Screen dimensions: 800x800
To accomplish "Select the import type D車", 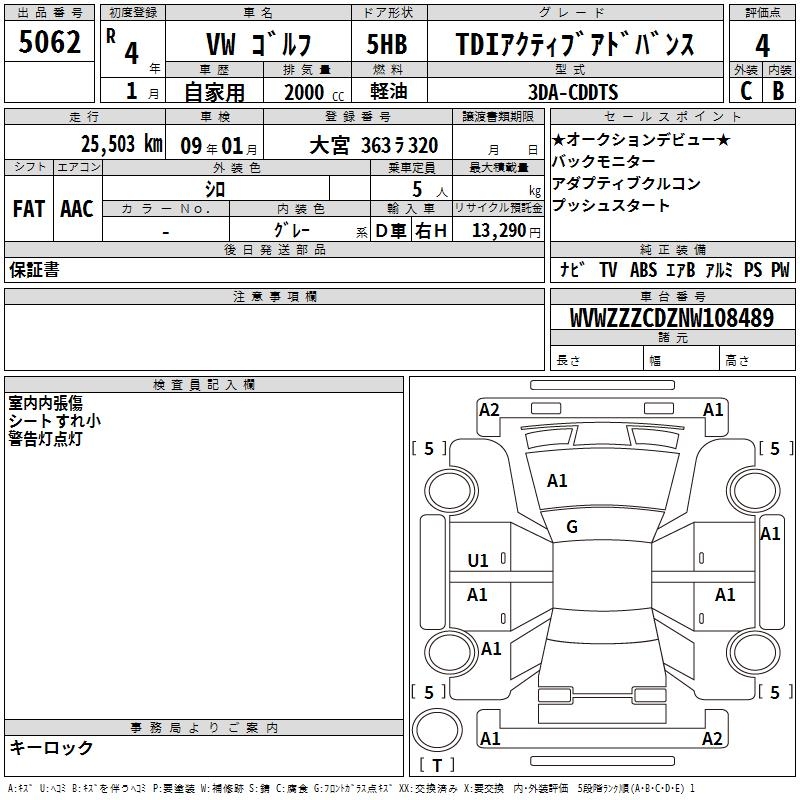I will click(391, 231).
